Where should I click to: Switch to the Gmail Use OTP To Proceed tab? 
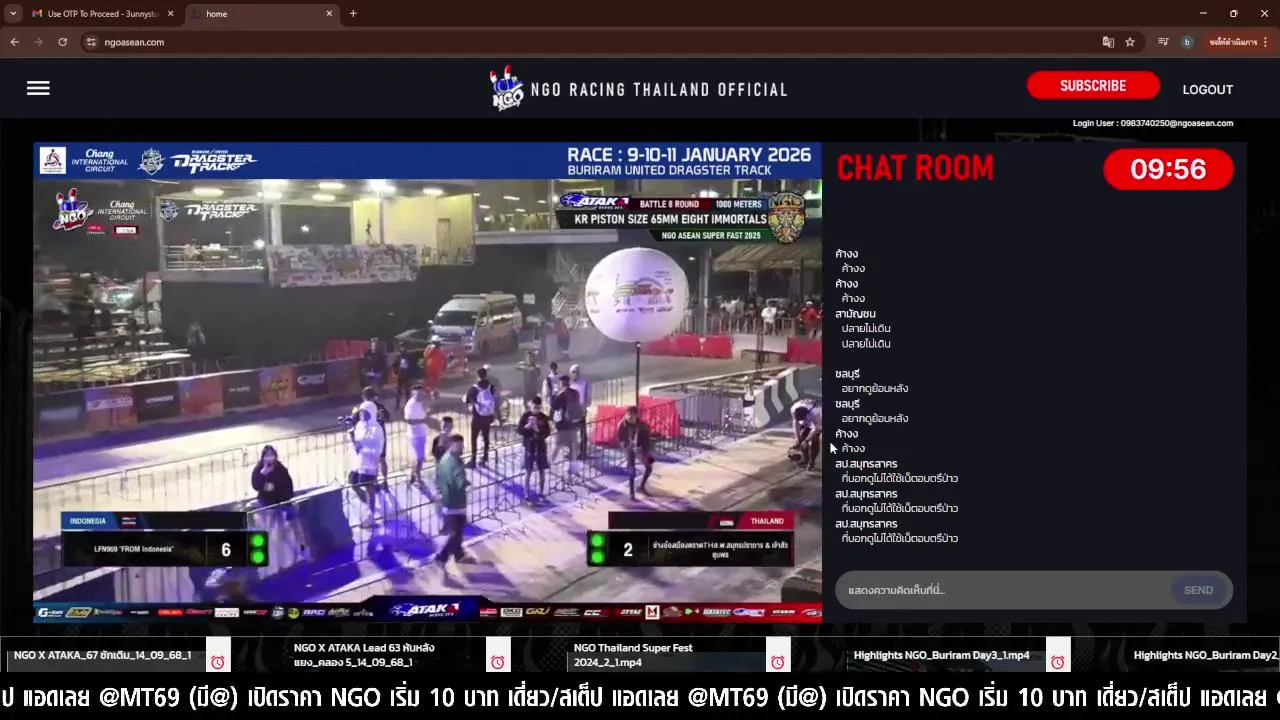coord(104,14)
